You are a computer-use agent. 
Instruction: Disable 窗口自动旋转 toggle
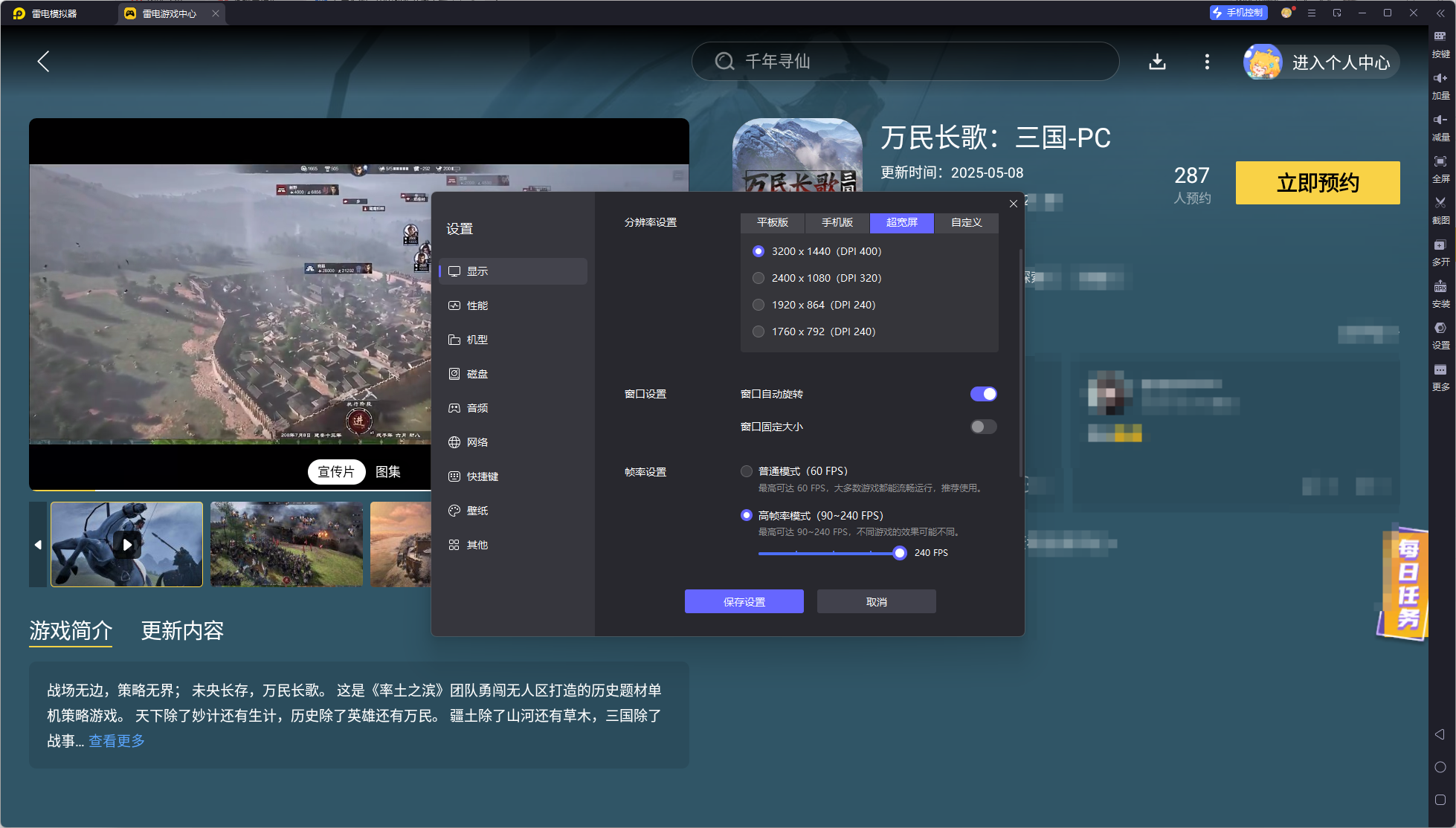pyautogui.click(x=983, y=393)
